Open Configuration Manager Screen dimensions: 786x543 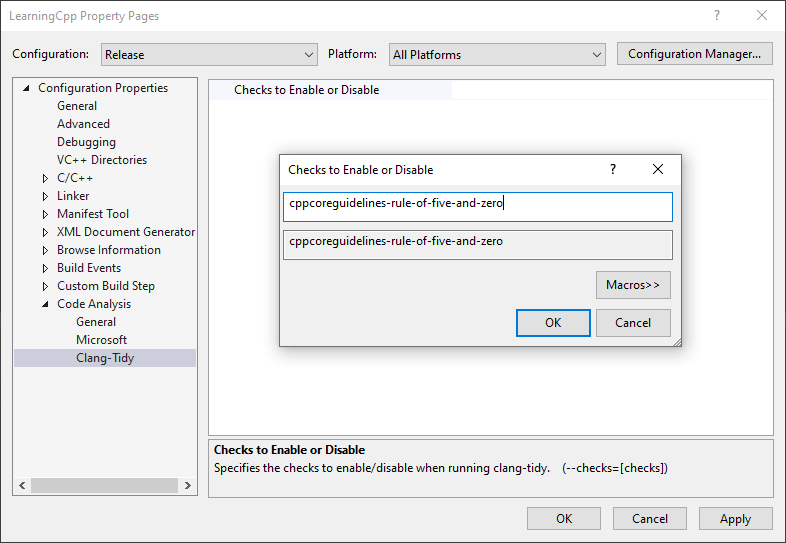[694, 54]
